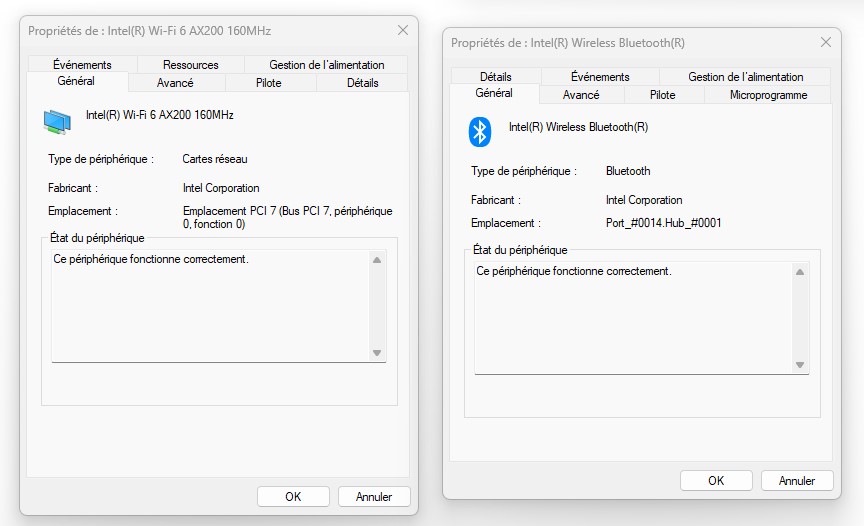The image size is (864, 526).
Task: Open Gestion de l'alimentation in Wi-Fi window
Action: coord(326,65)
